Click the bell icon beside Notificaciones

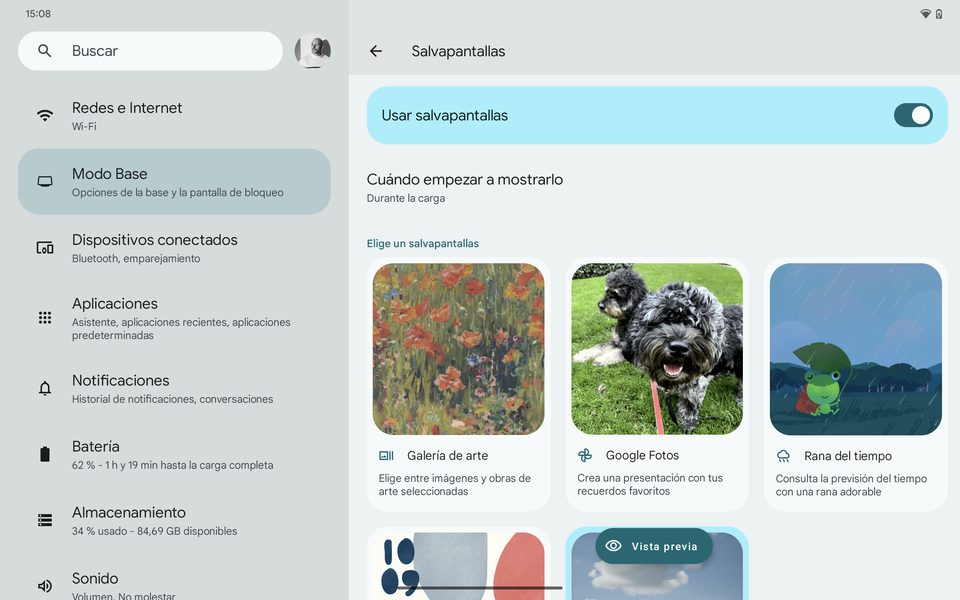coord(45,388)
